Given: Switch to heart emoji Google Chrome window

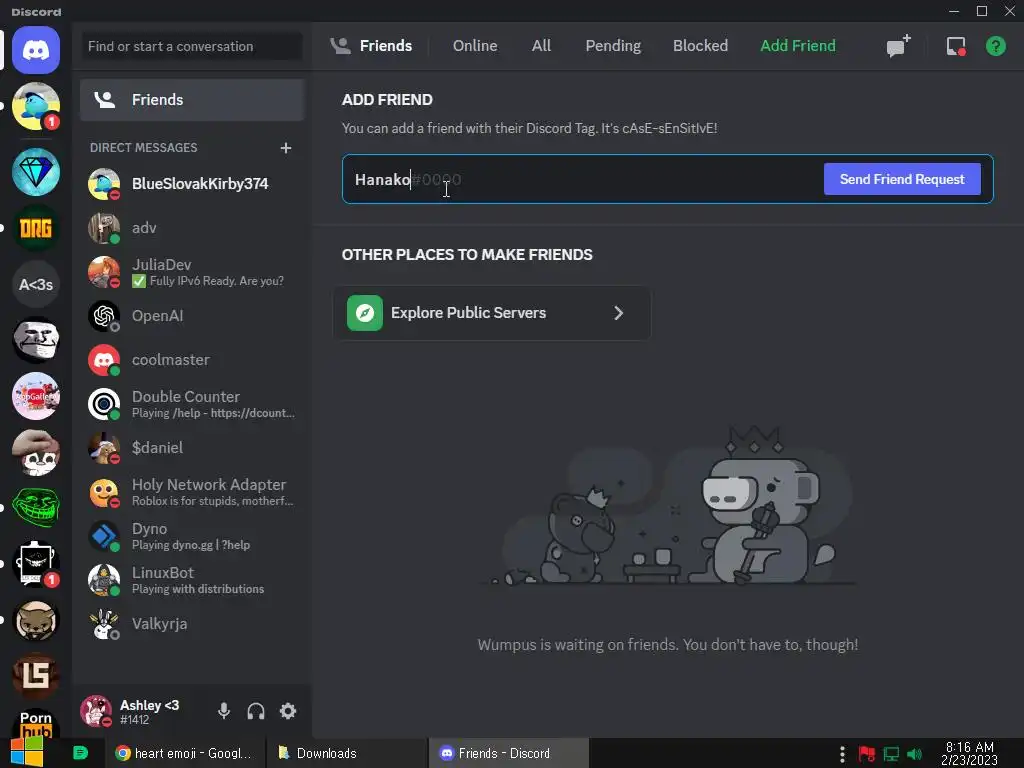Looking at the screenshot, I should pos(185,753).
